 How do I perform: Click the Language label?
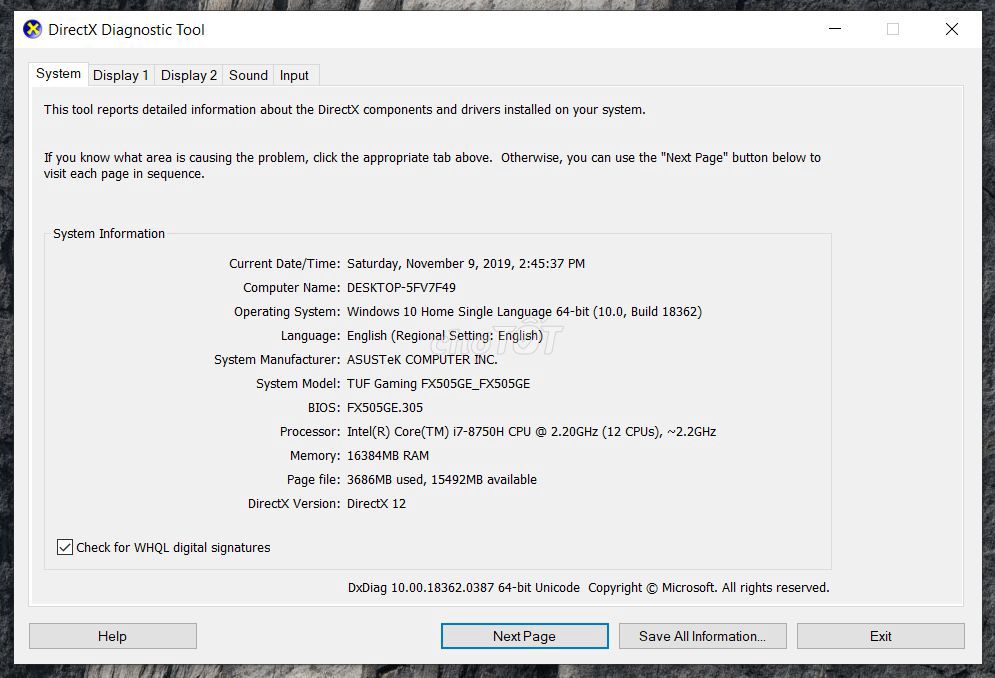click(311, 336)
